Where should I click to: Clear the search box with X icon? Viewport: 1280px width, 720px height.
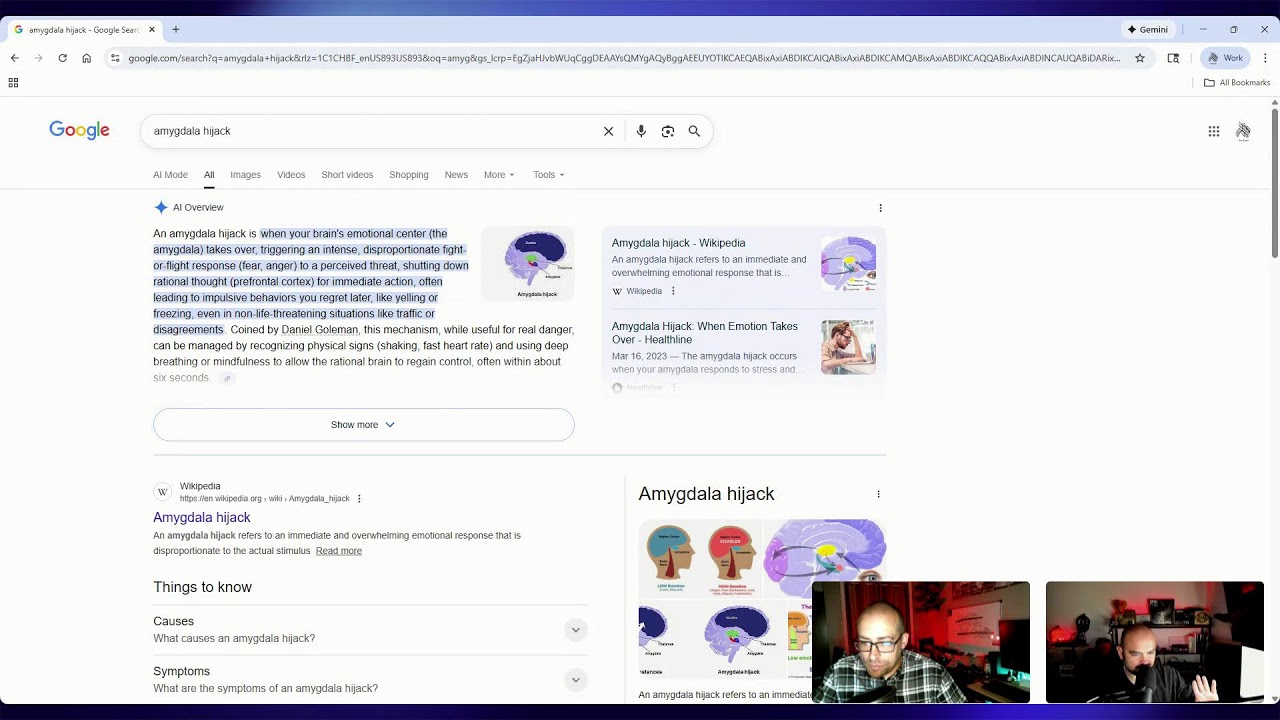pyautogui.click(x=608, y=131)
